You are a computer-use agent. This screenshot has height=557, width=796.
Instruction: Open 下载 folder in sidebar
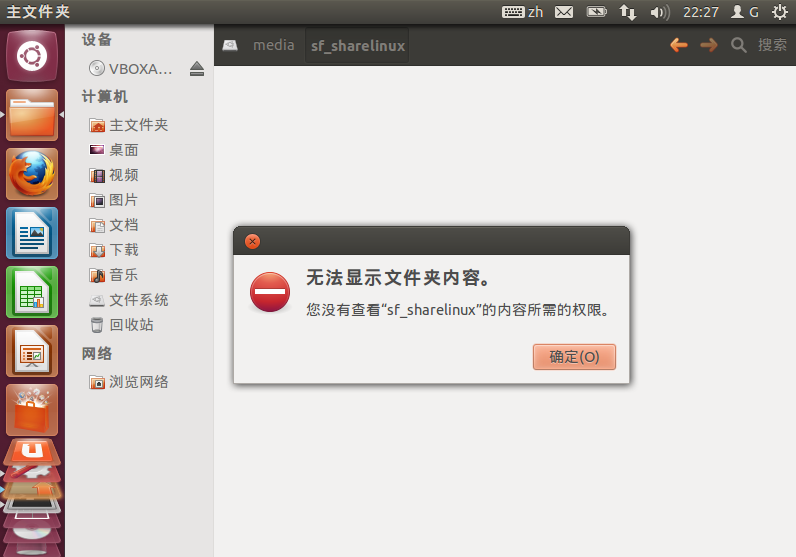click(114, 250)
